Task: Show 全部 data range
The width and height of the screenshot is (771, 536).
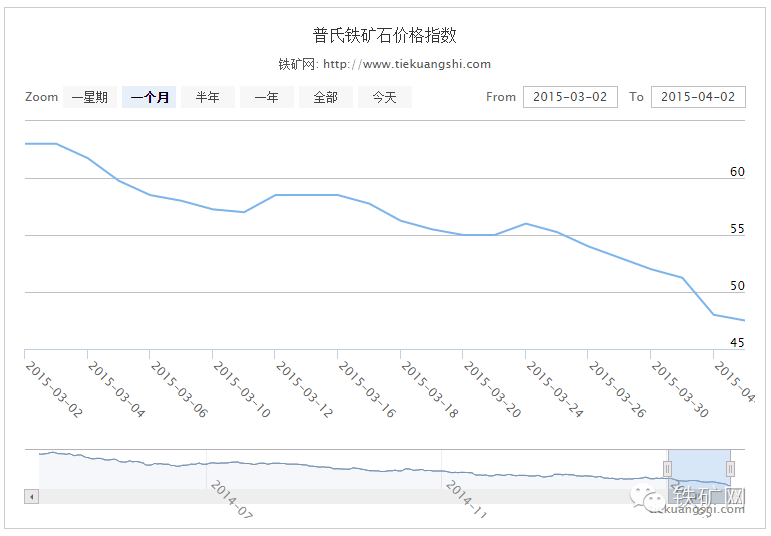Action: pyautogui.click(x=326, y=97)
